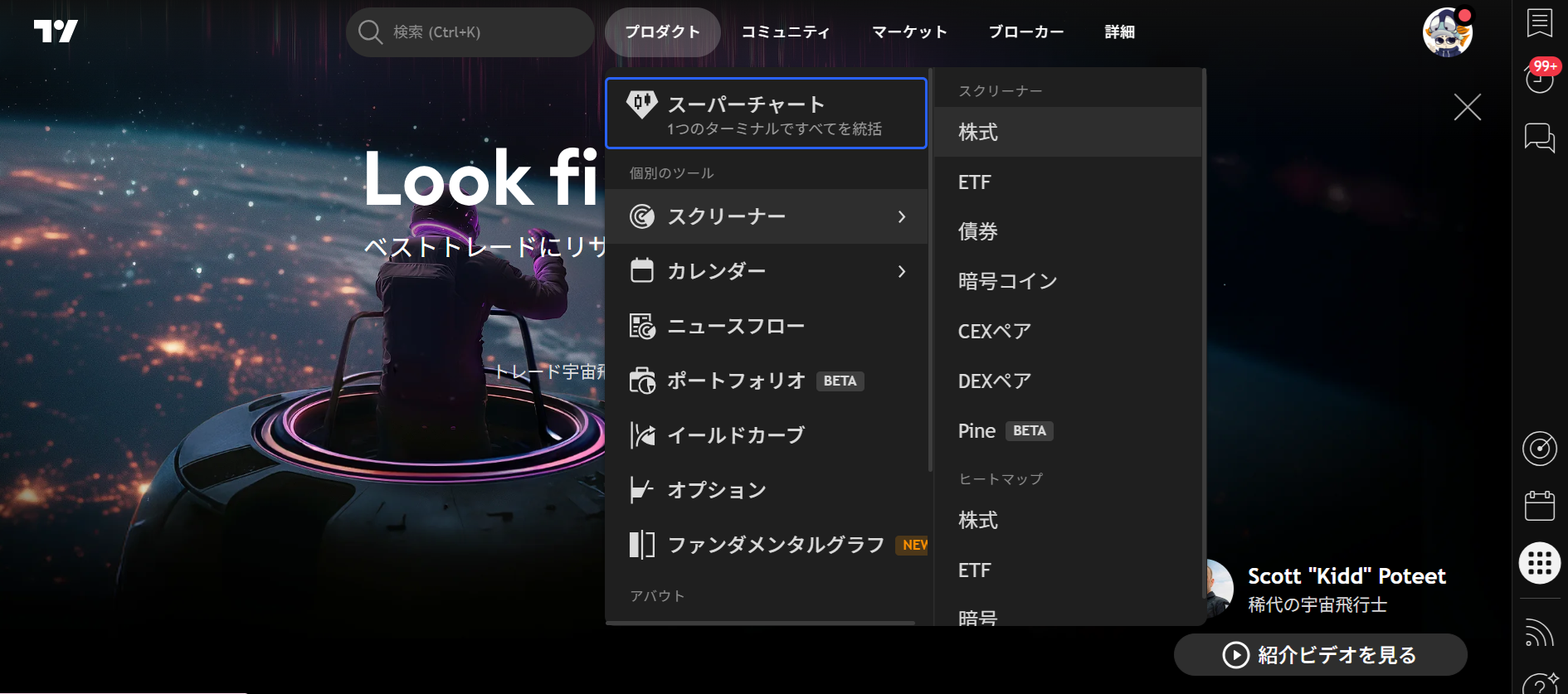Click the TradingView logo
Image resolution: width=1568 pixels, height=694 pixels.
click(x=56, y=32)
